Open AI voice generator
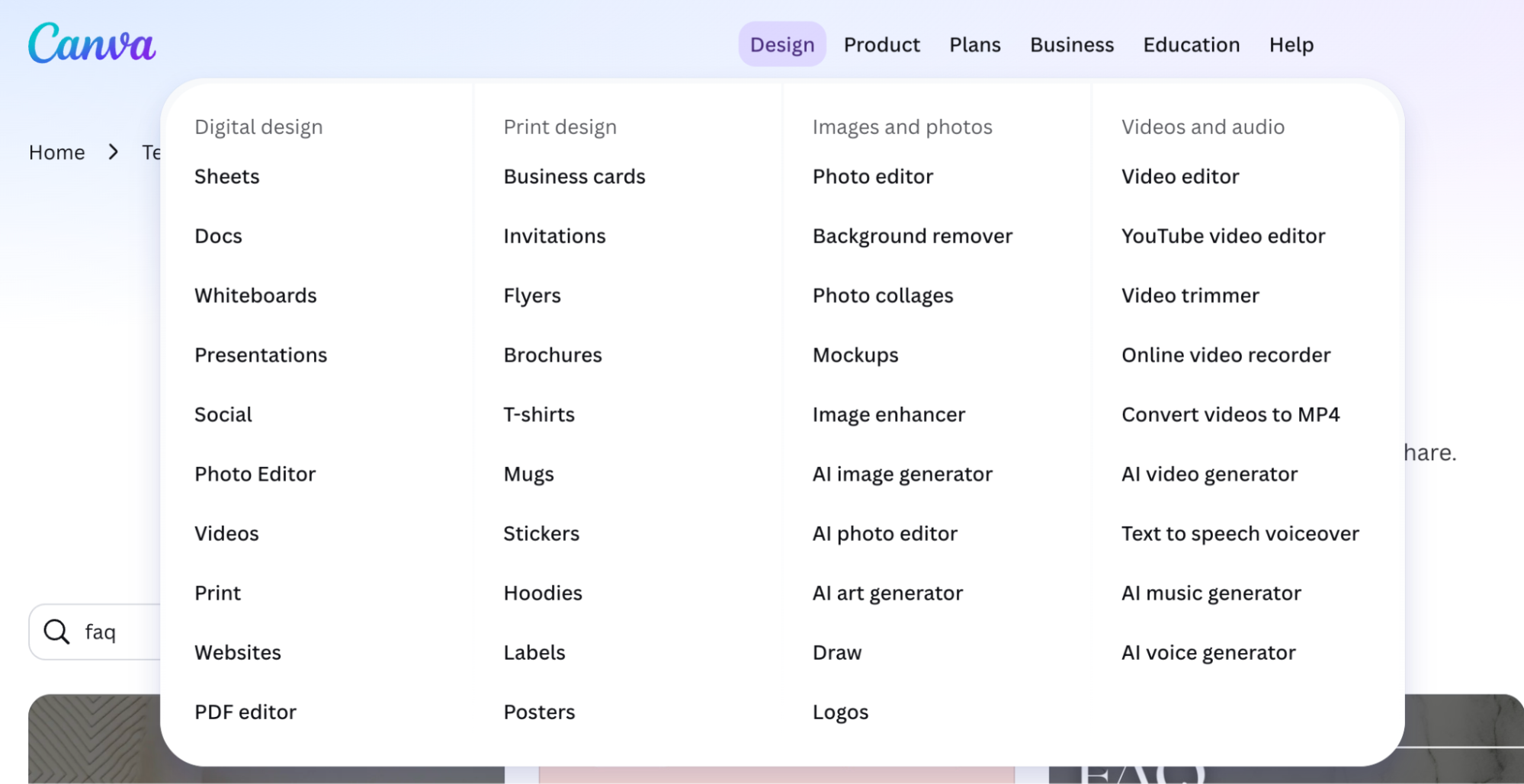 click(x=1208, y=652)
